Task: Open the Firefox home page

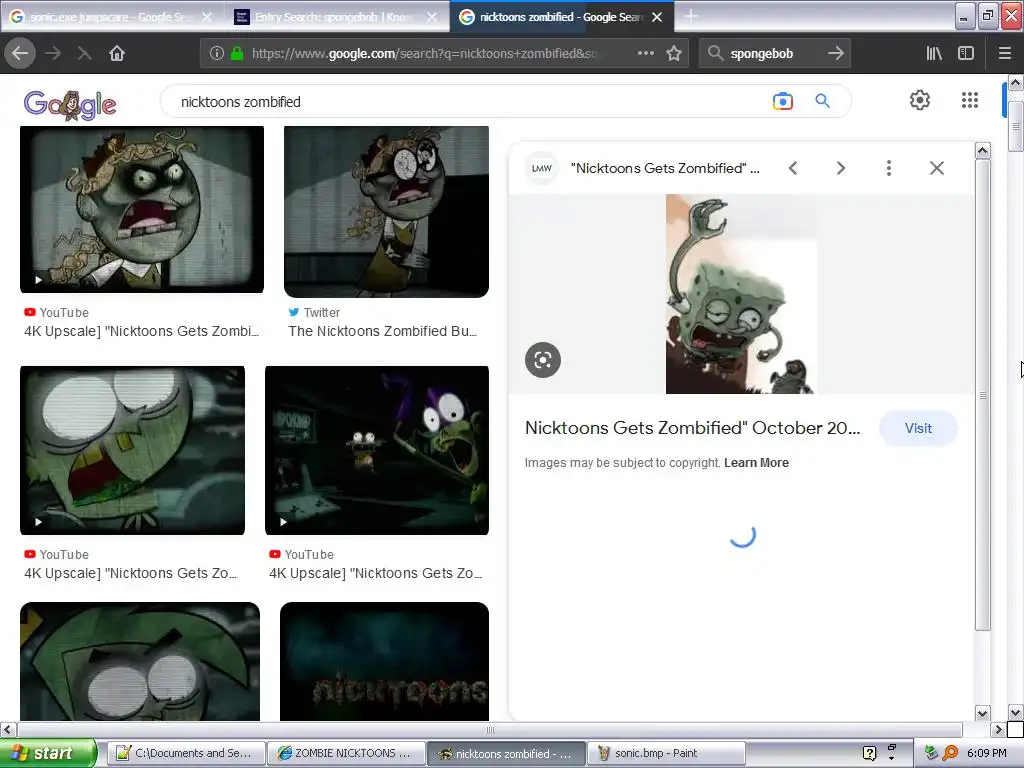Action: [117, 53]
